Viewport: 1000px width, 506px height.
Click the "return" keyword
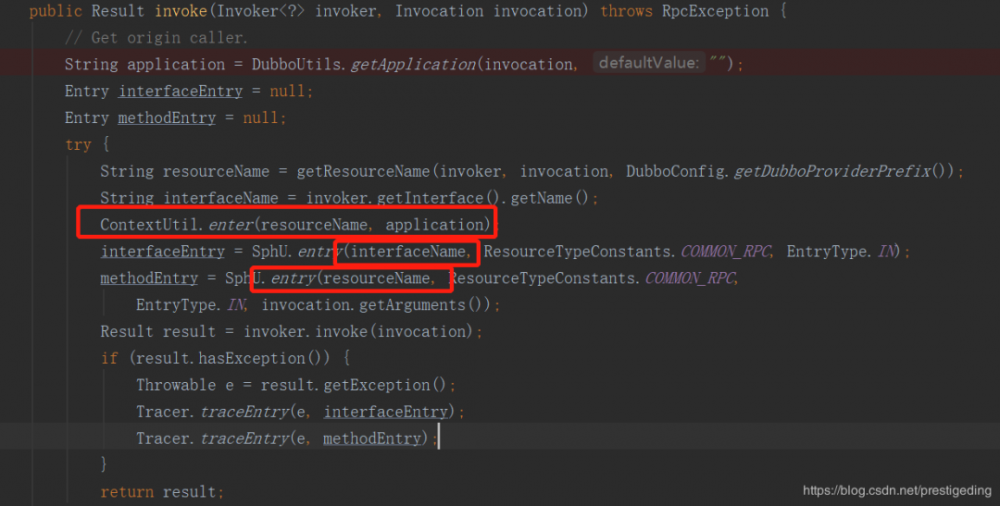click(x=127, y=492)
